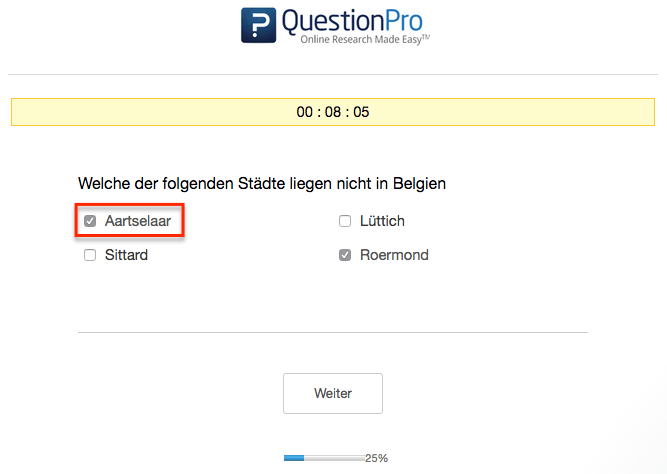Uncheck the Aartselaar checkbox
This screenshot has width=667, height=474.
click(90, 221)
